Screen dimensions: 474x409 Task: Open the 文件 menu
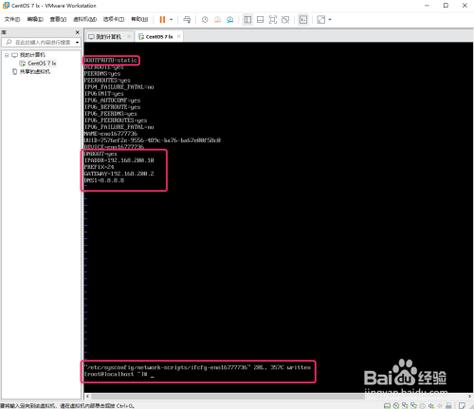pos(12,19)
